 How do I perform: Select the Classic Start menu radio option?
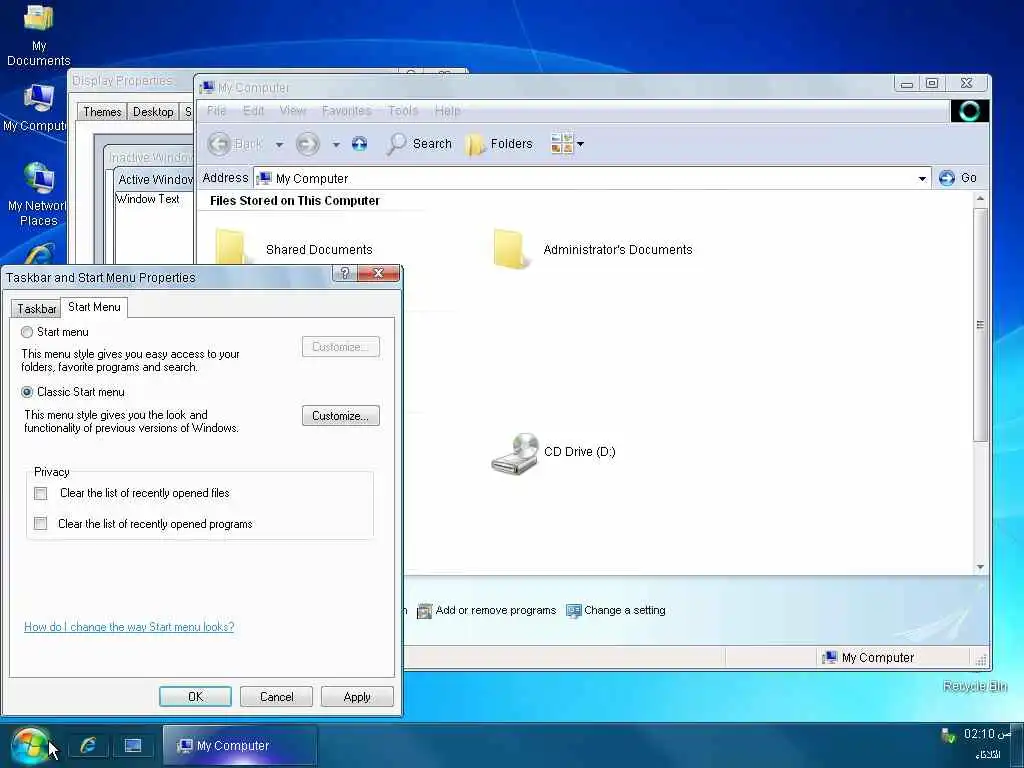pyautogui.click(x=27, y=392)
